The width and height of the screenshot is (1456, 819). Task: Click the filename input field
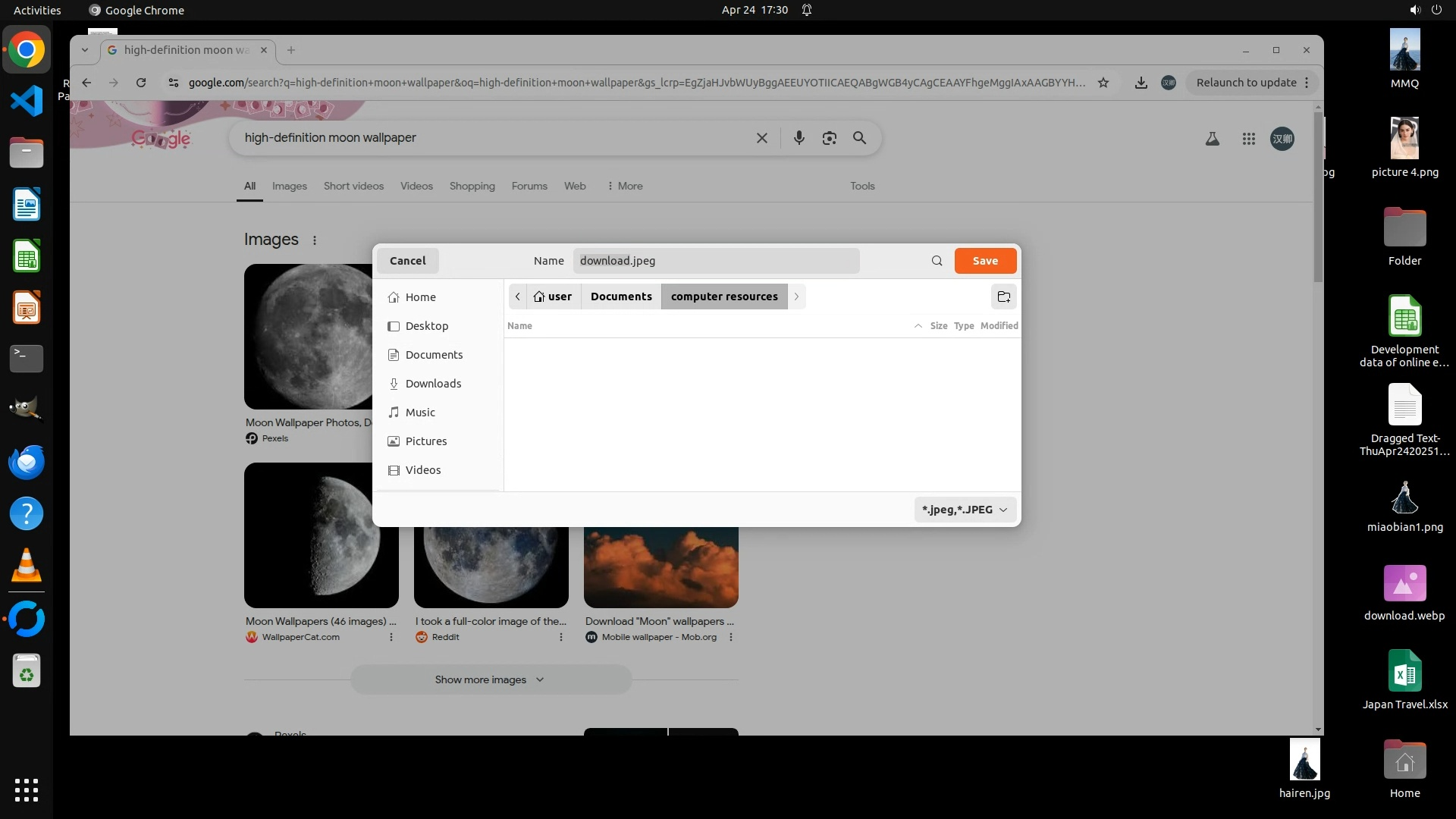point(715,261)
